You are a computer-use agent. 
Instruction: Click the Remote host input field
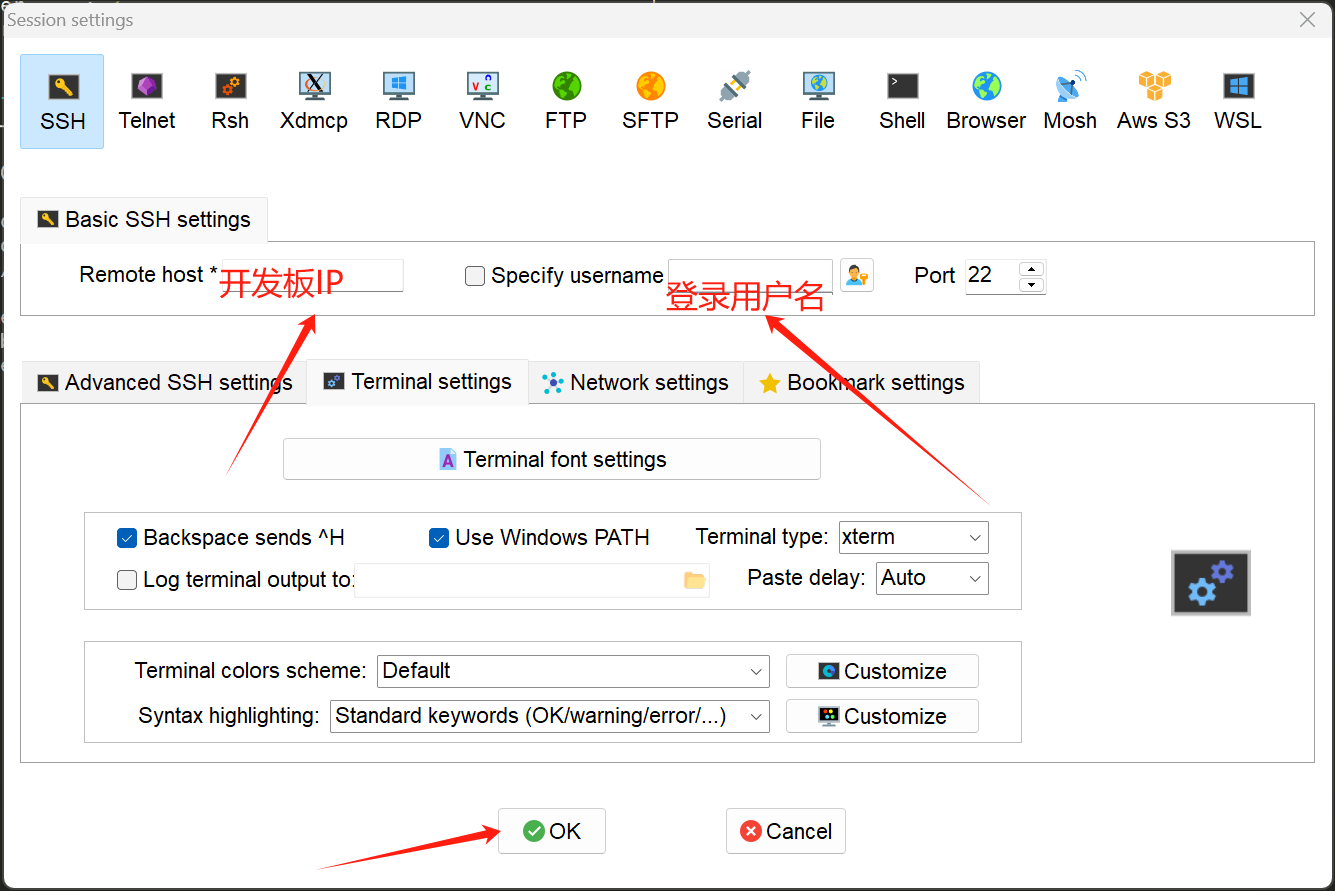click(312, 275)
